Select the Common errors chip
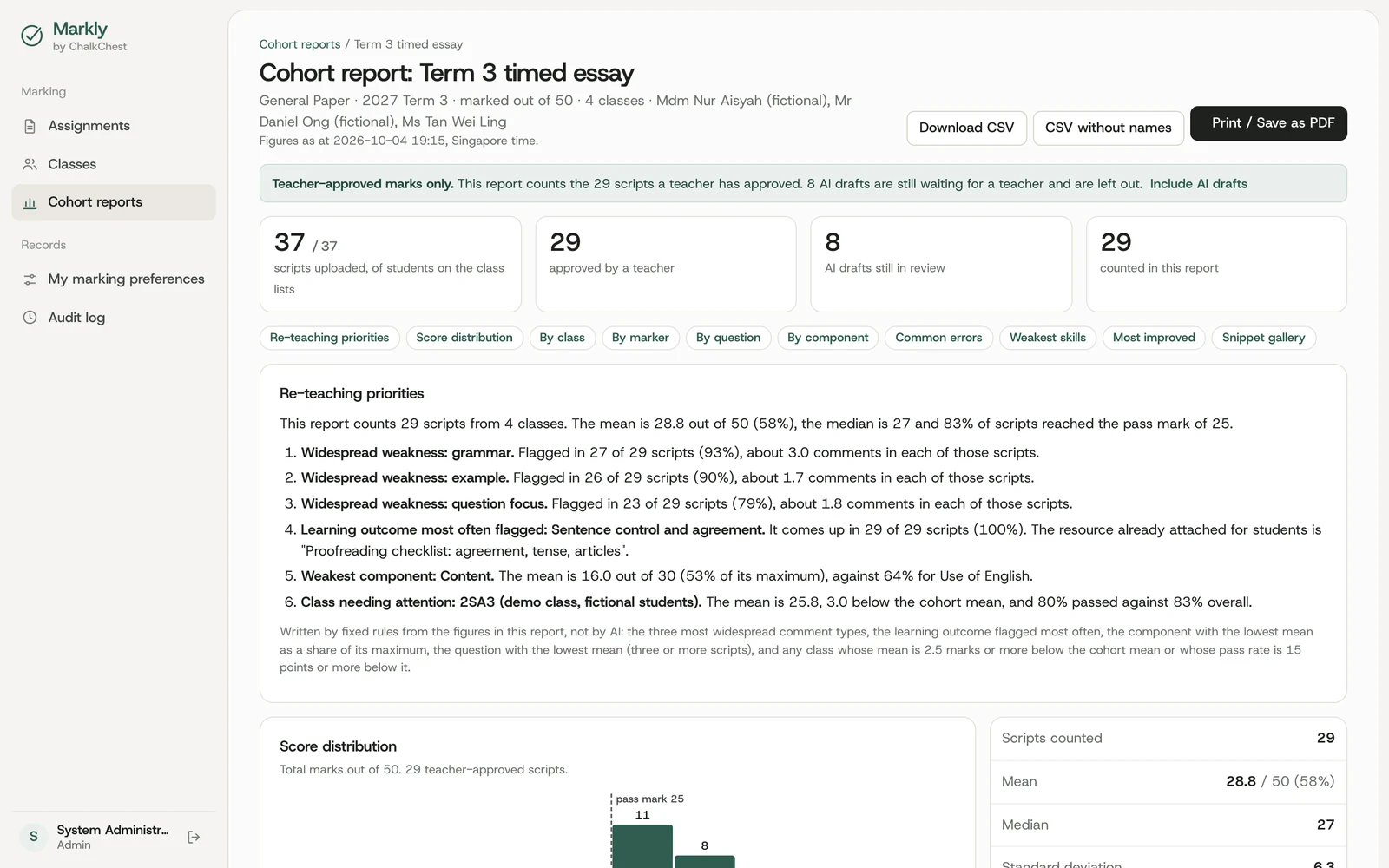 [x=938, y=338]
